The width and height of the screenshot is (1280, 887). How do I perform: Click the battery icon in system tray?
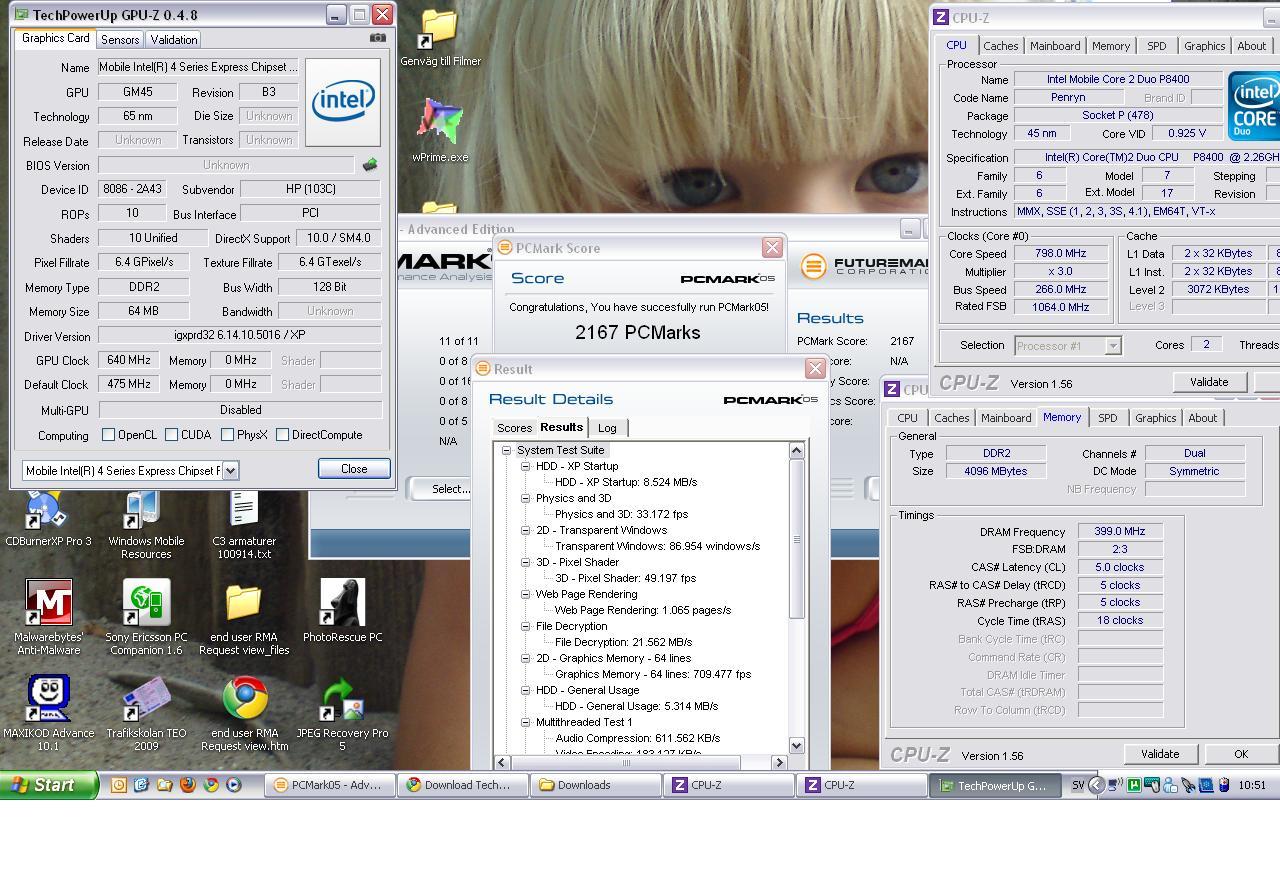coord(1223,785)
